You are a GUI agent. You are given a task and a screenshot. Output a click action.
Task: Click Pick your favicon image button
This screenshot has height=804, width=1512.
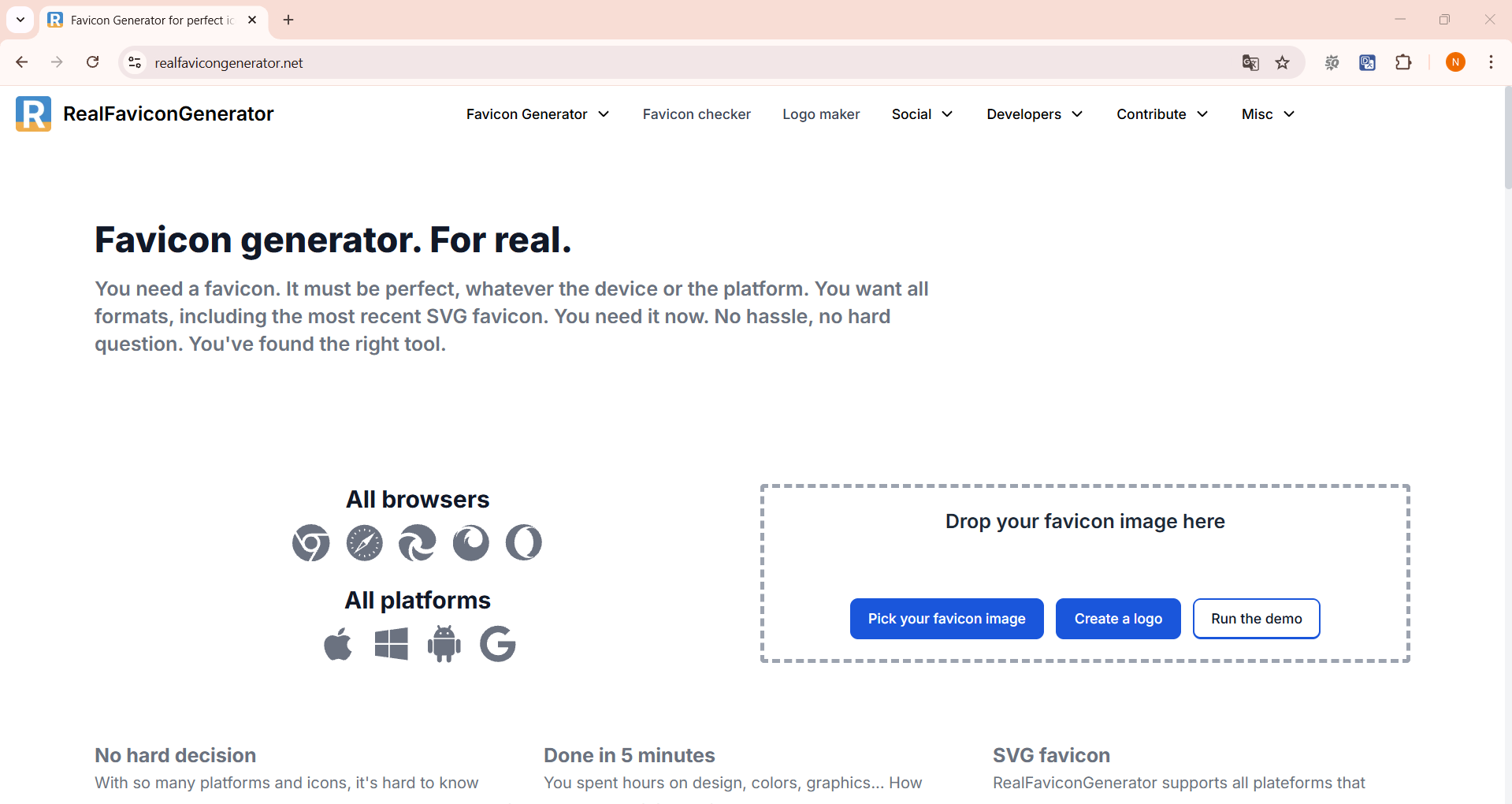click(946, 619)
